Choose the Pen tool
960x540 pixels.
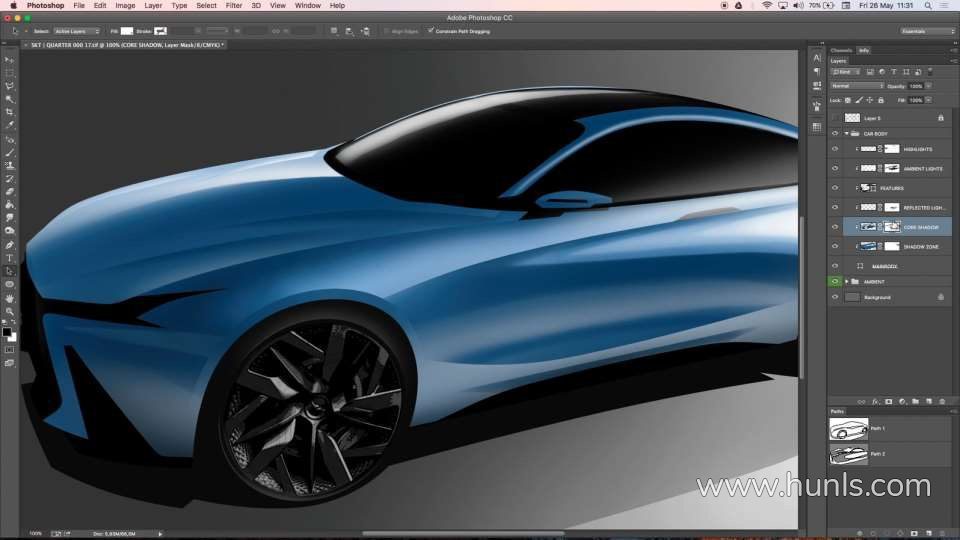10,245
